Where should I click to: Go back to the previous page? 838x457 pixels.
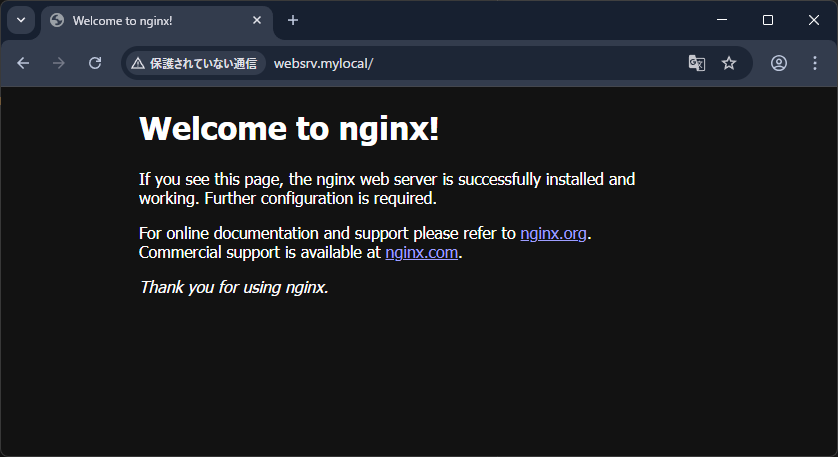tap(23, 63)
